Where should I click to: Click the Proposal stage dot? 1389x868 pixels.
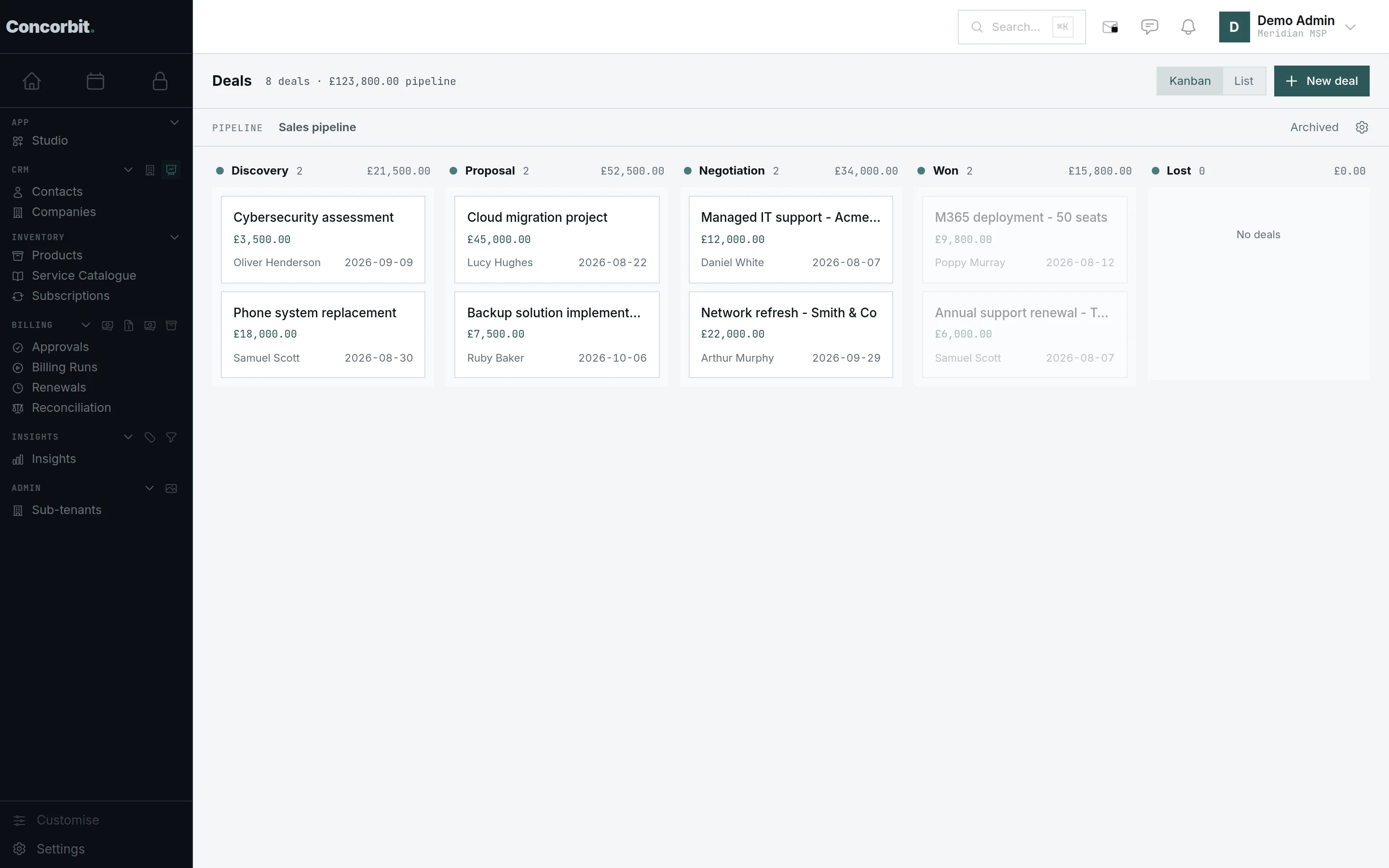point(453,171)
